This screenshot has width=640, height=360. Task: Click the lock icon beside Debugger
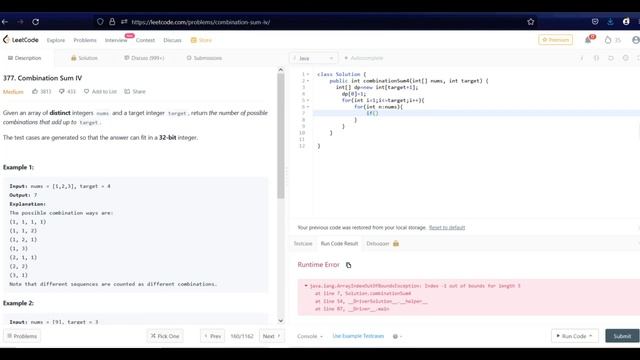(396, 244)
